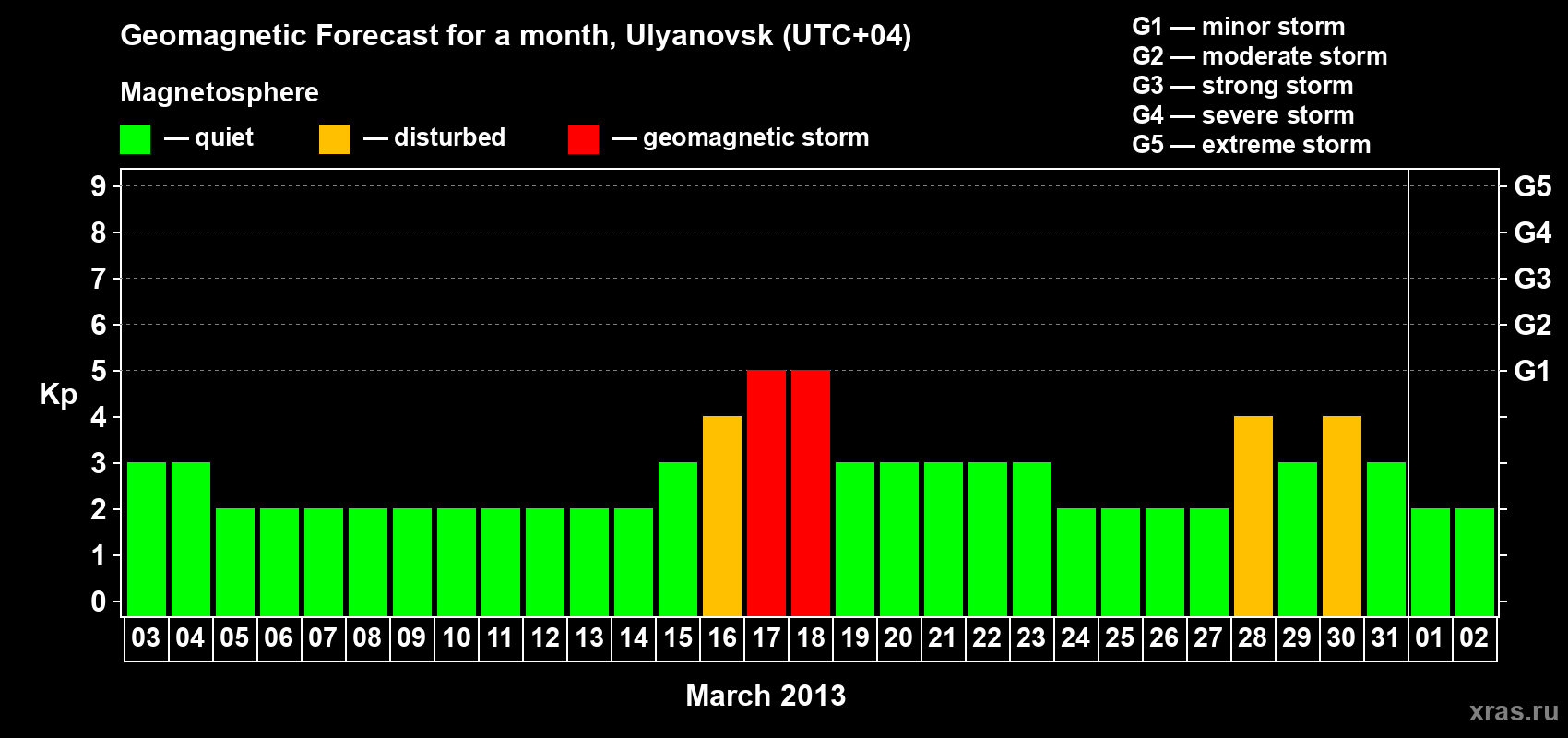1568x738 pixels.
Task: Click the 'G1 — minor storm' legend text
Action: click(x=1239, y=27)
